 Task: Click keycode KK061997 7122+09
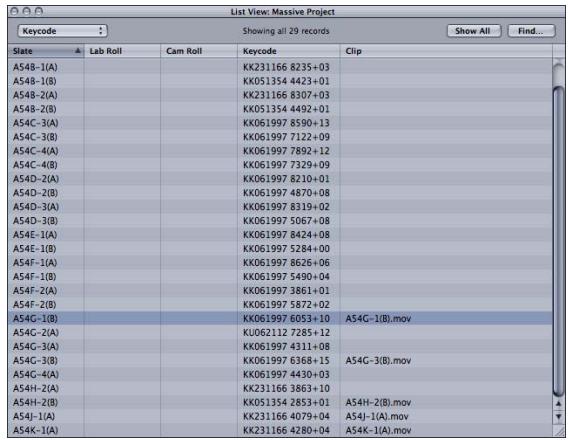coord(286,137)
